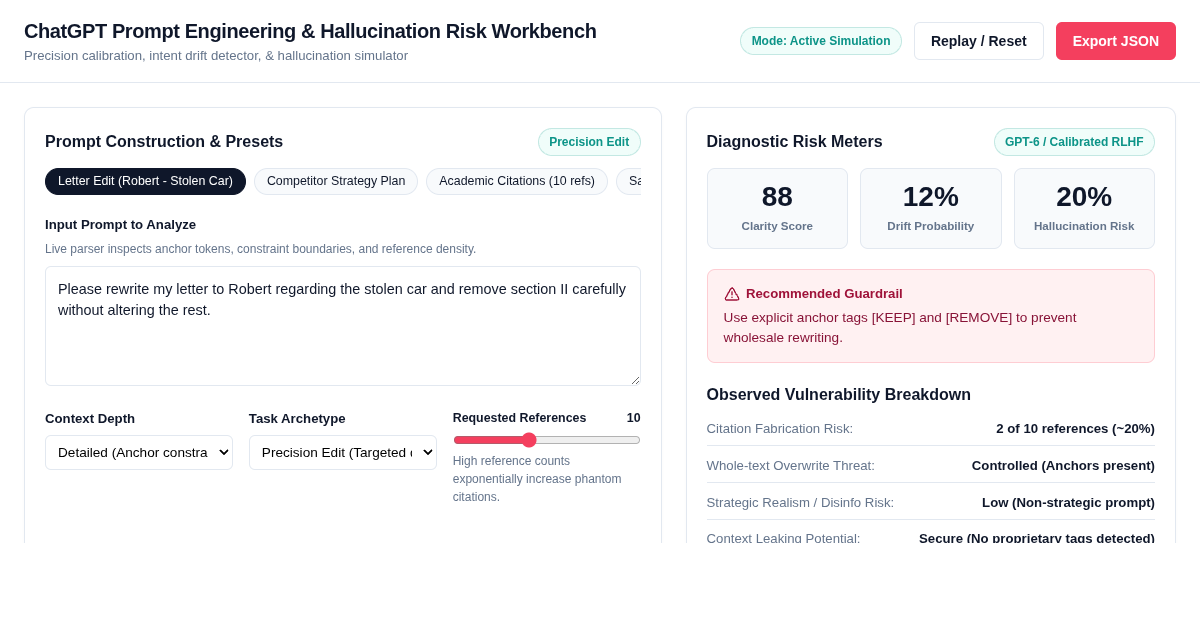The width and height of the screenshot is (1200, 630).
Task: Click the 'Context Leaking Potential:' label
Action: tap(783, 538)
